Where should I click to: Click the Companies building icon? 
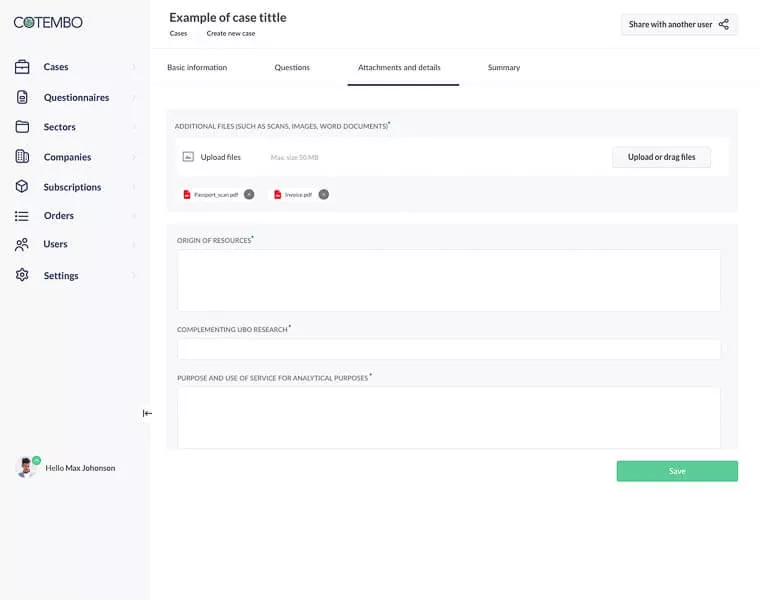(22, 156)
